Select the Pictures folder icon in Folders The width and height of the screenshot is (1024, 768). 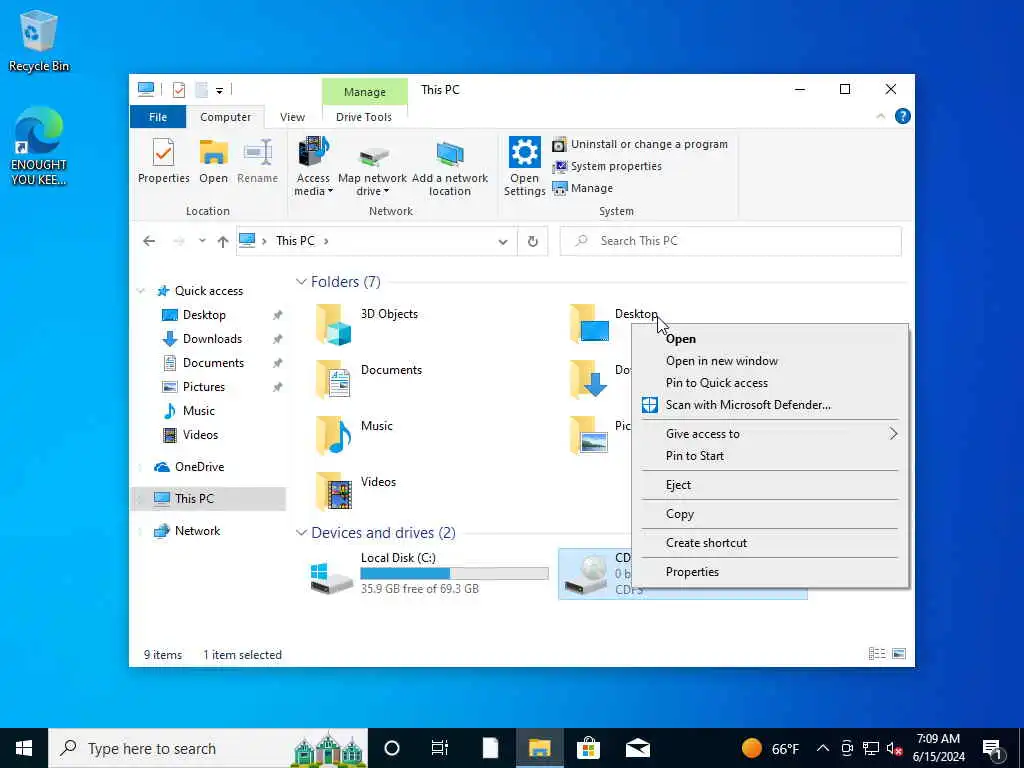pyautogui.click(x=588, y=436)
